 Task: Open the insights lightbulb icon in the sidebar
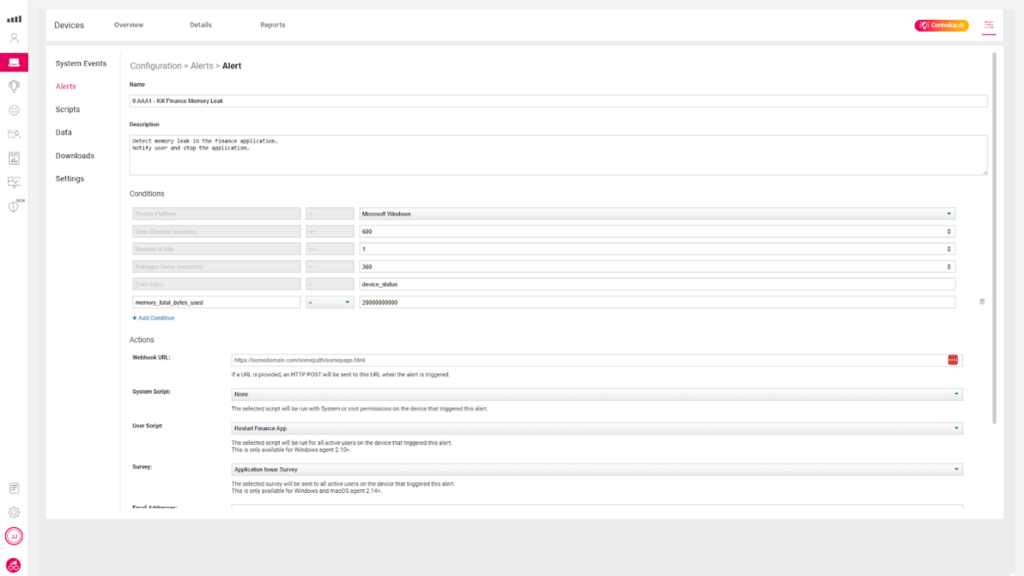[13, 86]
